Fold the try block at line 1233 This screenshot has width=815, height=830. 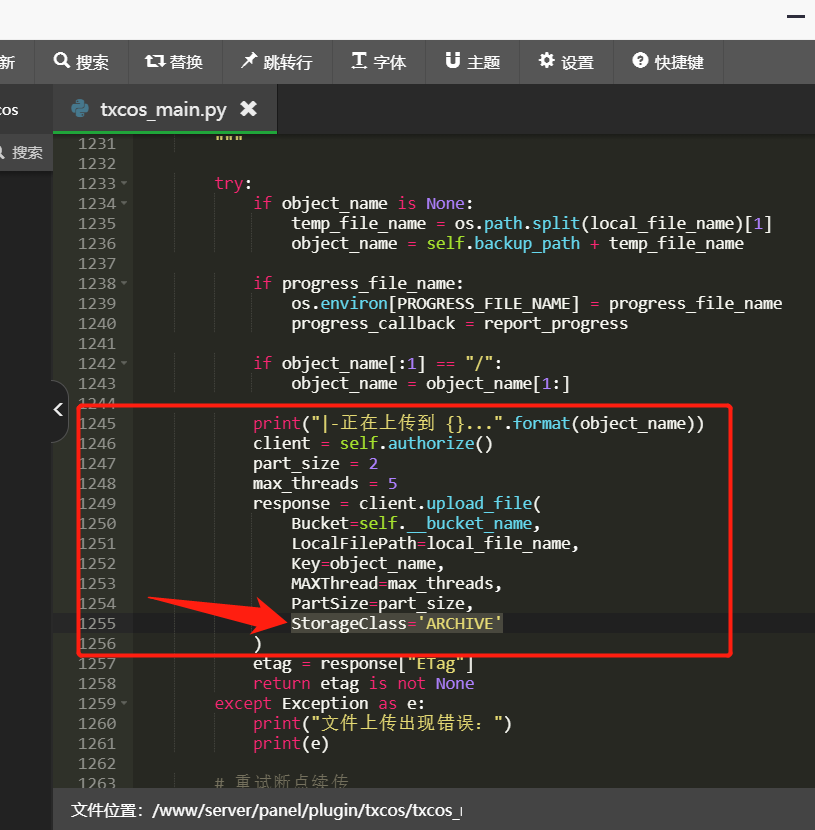click(124, 184)
